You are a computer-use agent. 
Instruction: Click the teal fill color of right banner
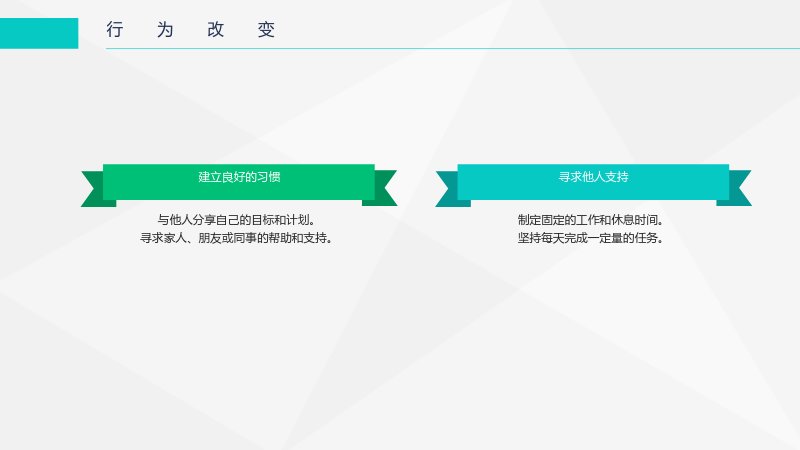coord(510,190)
